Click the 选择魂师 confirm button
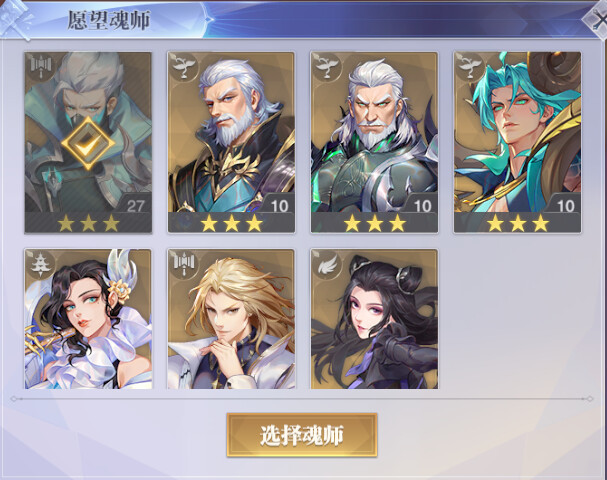 [302, 435]
